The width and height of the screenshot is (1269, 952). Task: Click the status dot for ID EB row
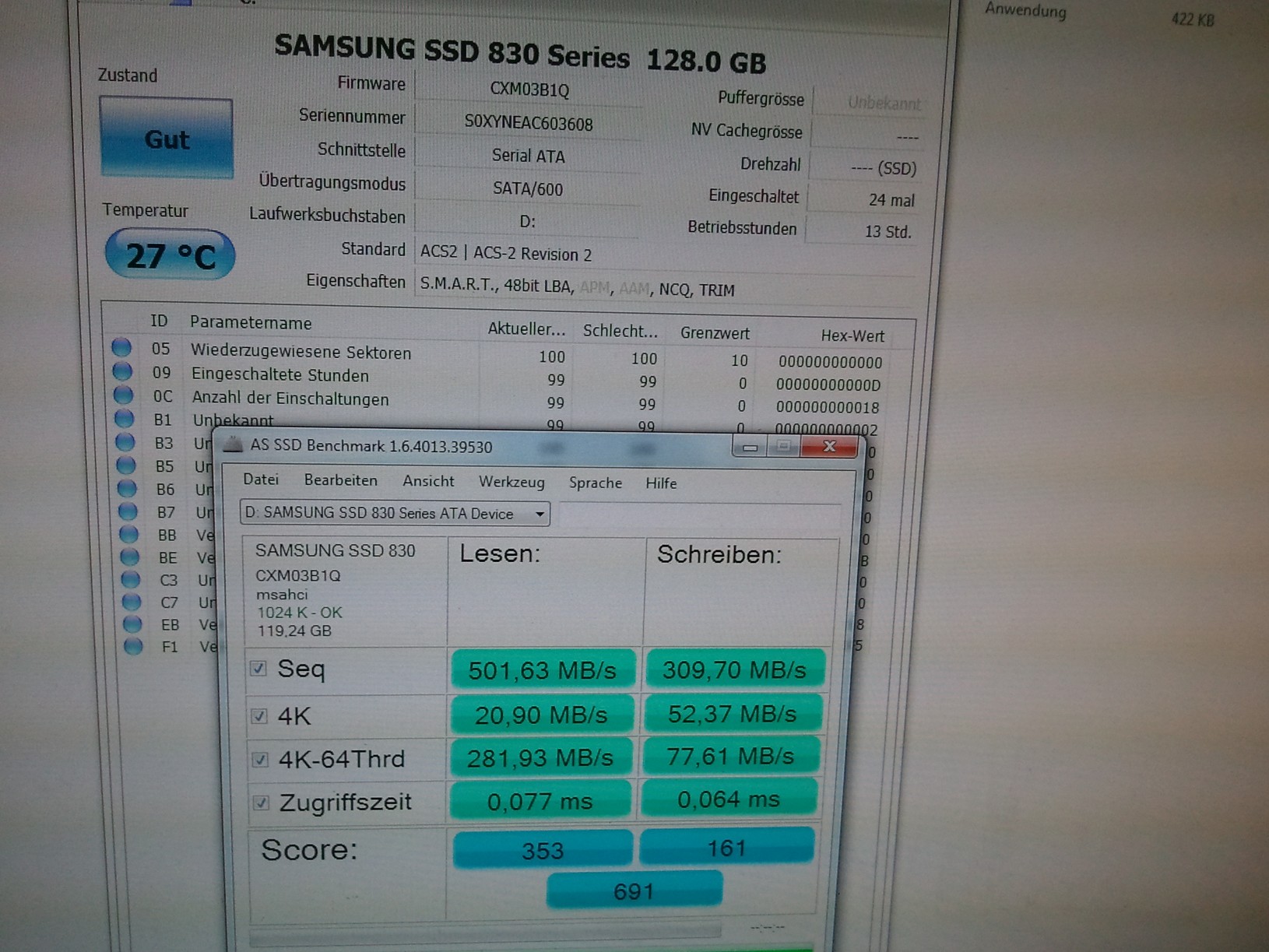(x=132, y=624)
